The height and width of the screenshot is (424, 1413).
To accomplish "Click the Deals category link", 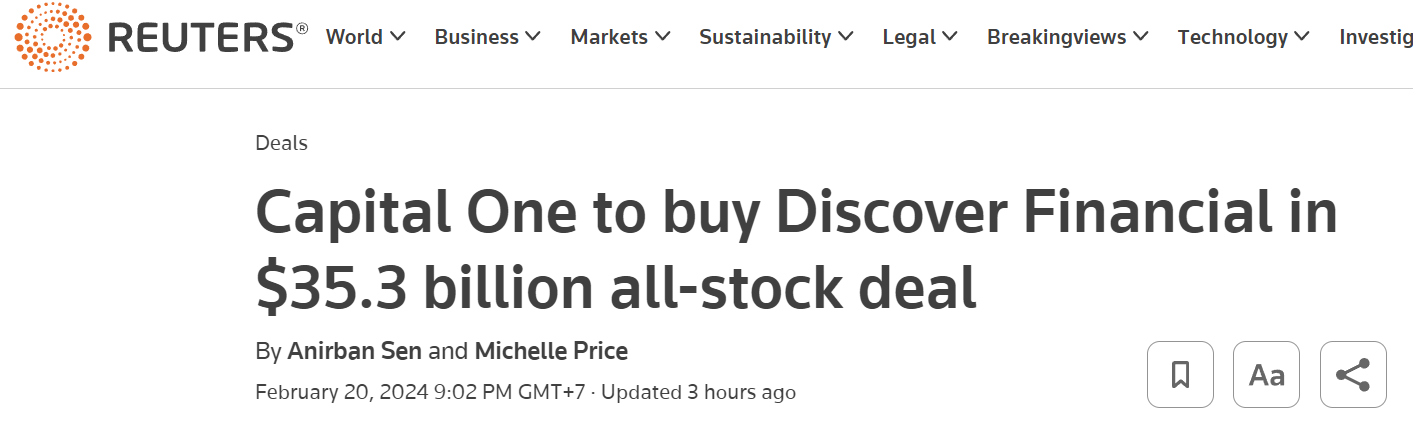I will pos(281,143).
